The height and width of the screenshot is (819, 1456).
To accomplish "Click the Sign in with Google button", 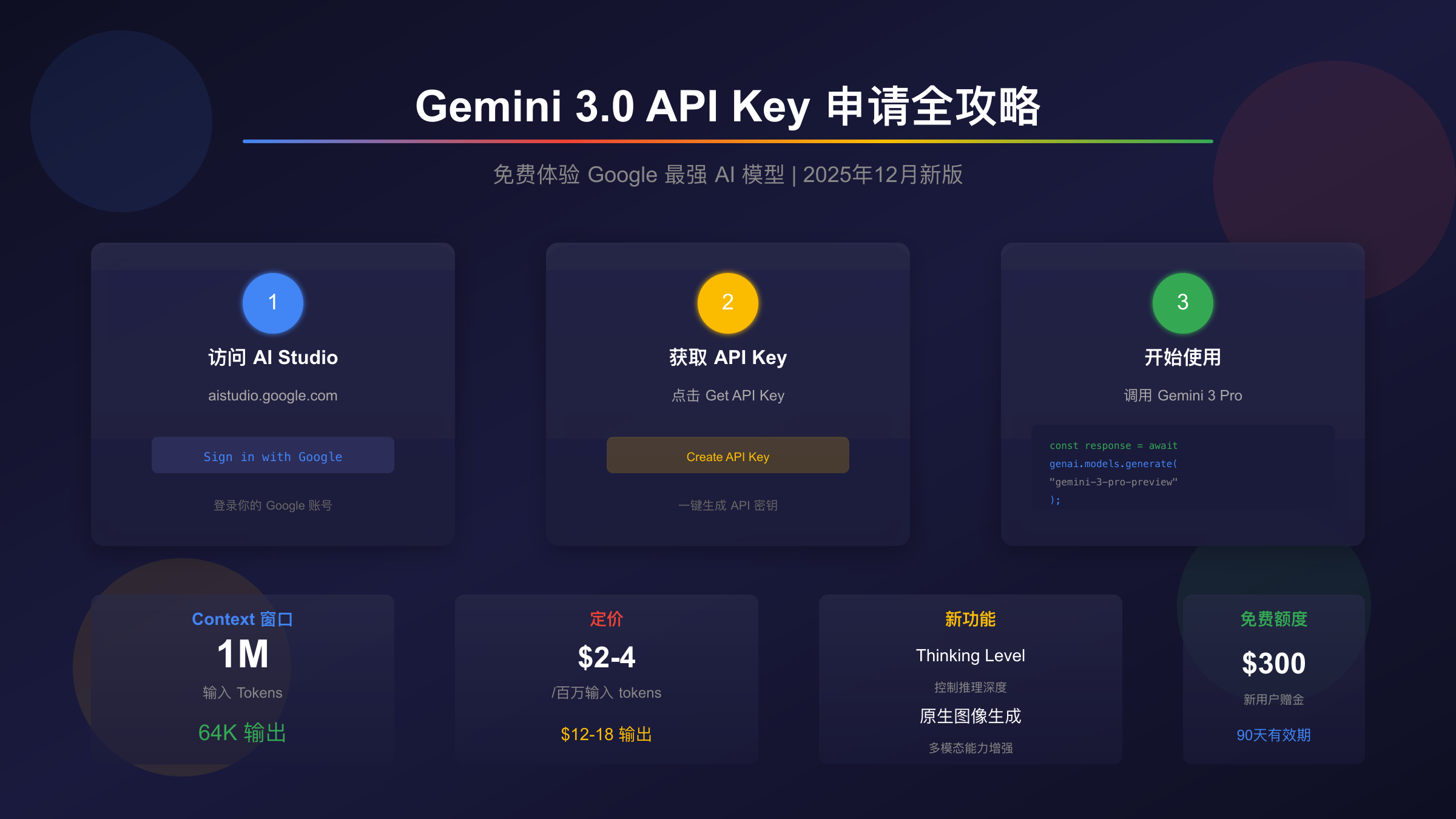I will click(x=273, y=455).
